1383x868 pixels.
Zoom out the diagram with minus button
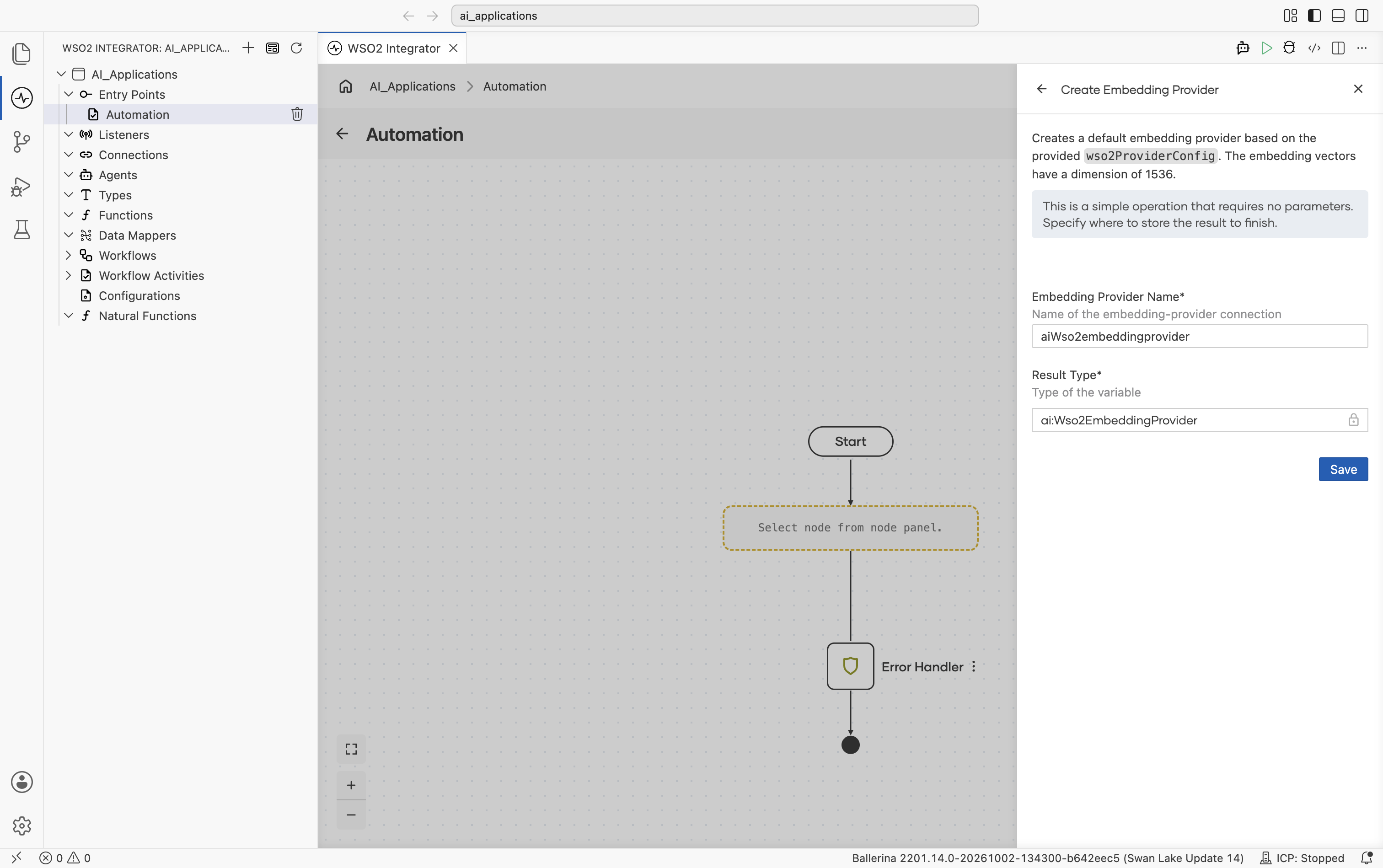(351, 814)
